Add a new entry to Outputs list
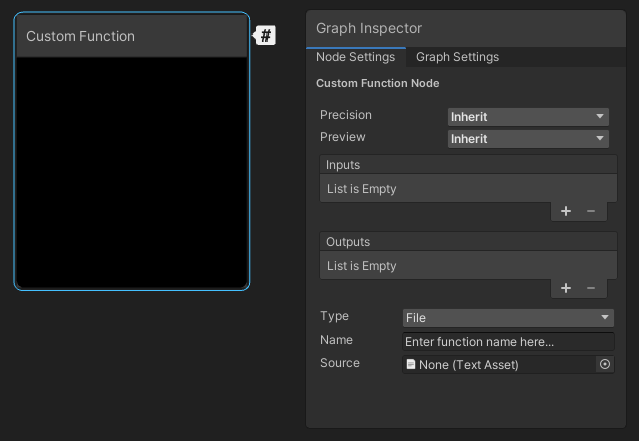The image size is (639, 441). click(566, 288)
